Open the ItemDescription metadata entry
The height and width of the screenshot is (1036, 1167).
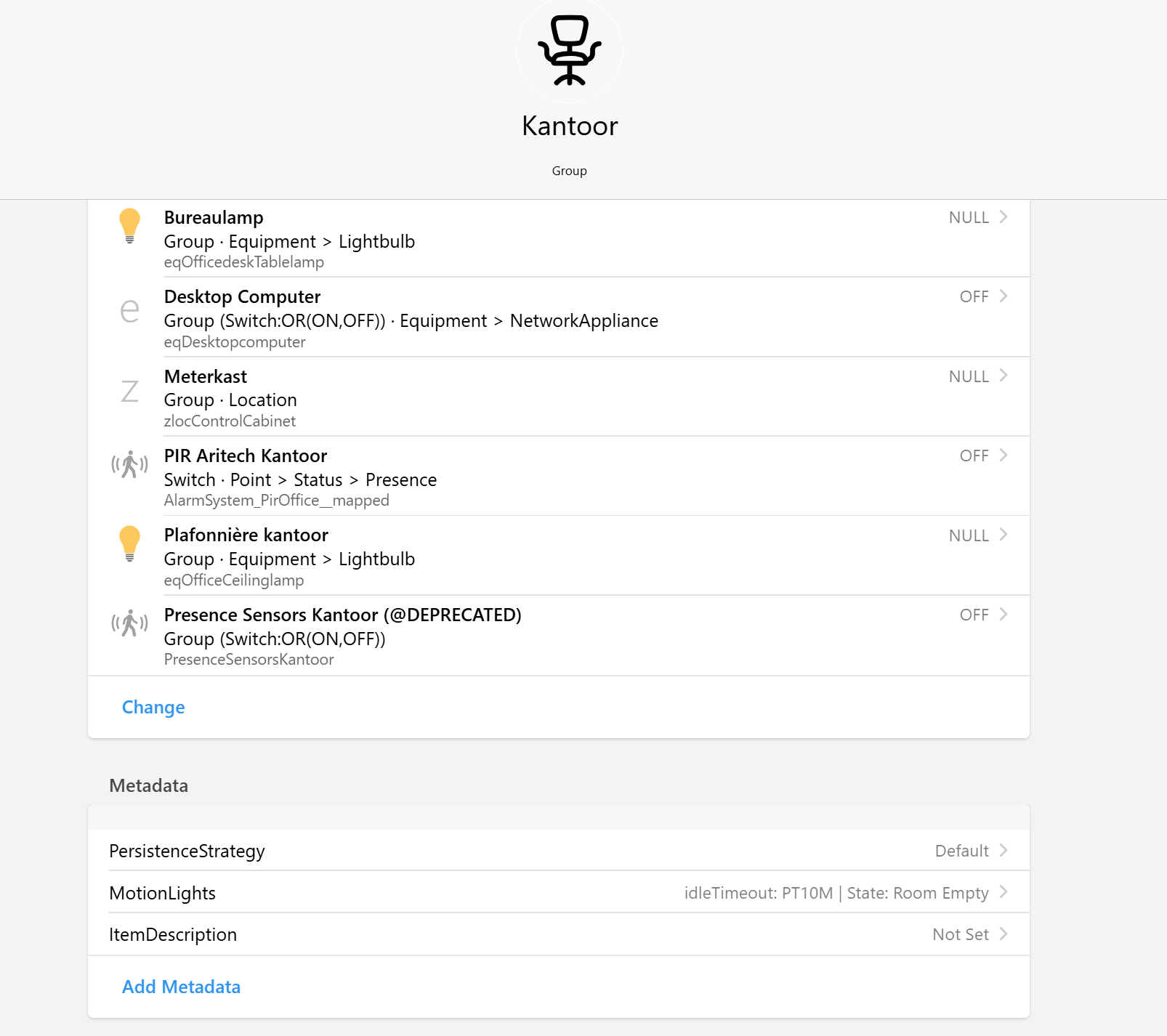173,934
